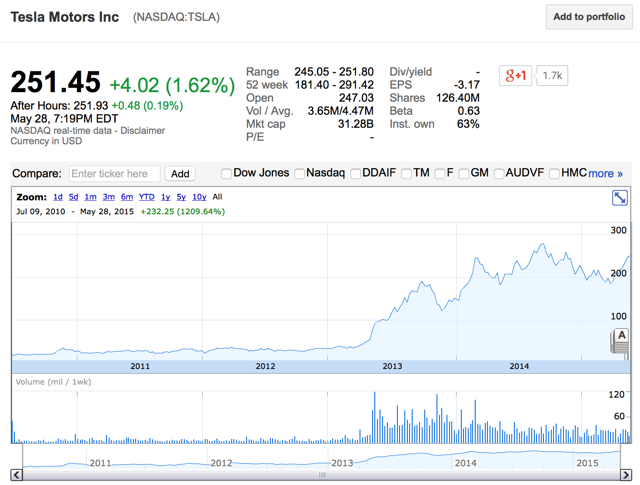Click the 2012 label on the chart axis
640x485 pixels.
point(265,366)
